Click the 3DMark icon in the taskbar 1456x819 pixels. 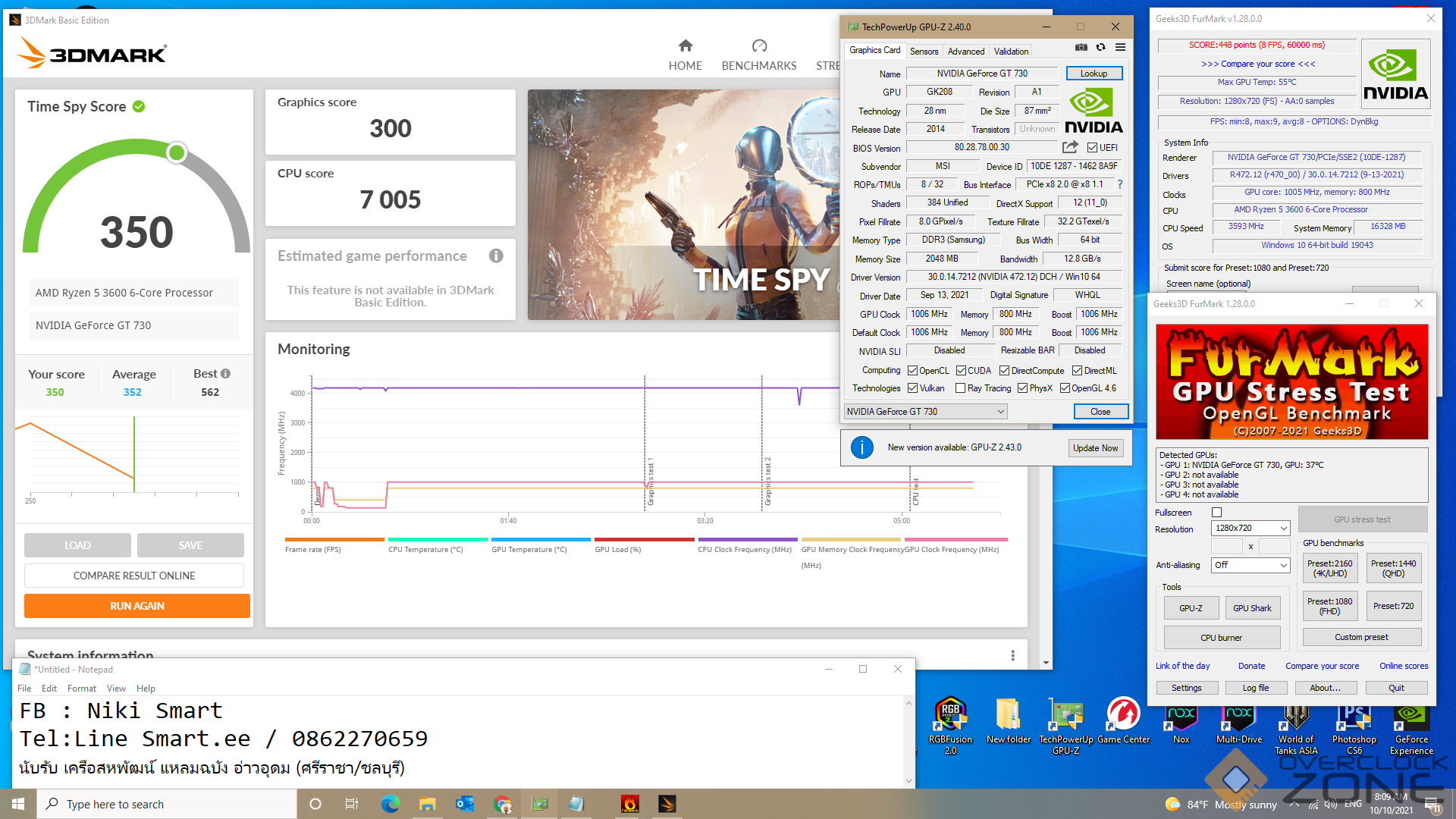(x=667, y=804)
